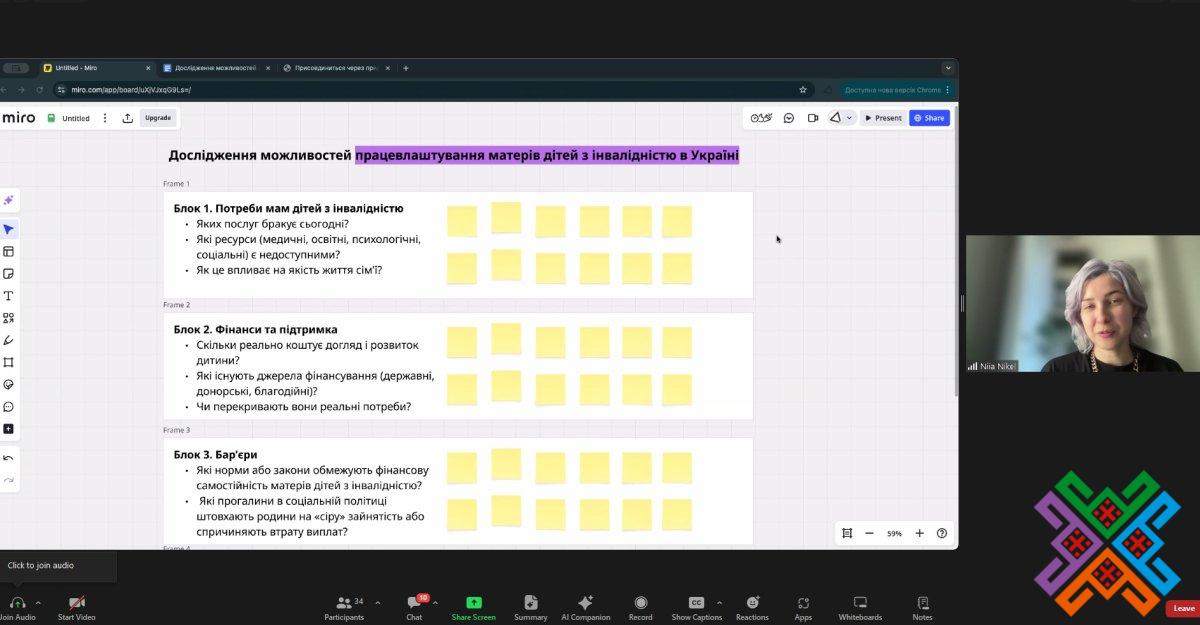Select the sticky note tool in Miro
This screenshot has width=1200, height=625.
[8, 274]
